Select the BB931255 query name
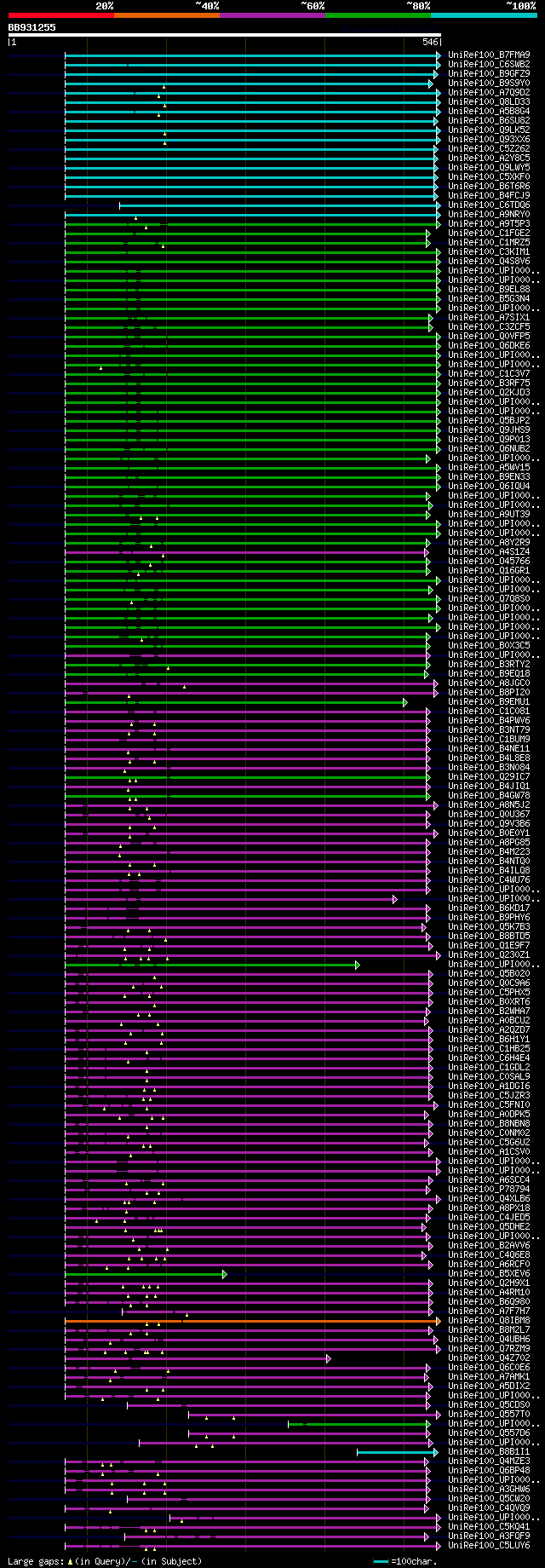This screenshot has width=545, height=1568. pos(32,27)
